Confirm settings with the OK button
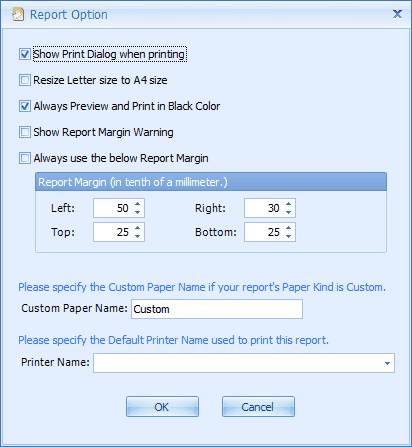This screenshot has height=447, width=412. point(162,407)
